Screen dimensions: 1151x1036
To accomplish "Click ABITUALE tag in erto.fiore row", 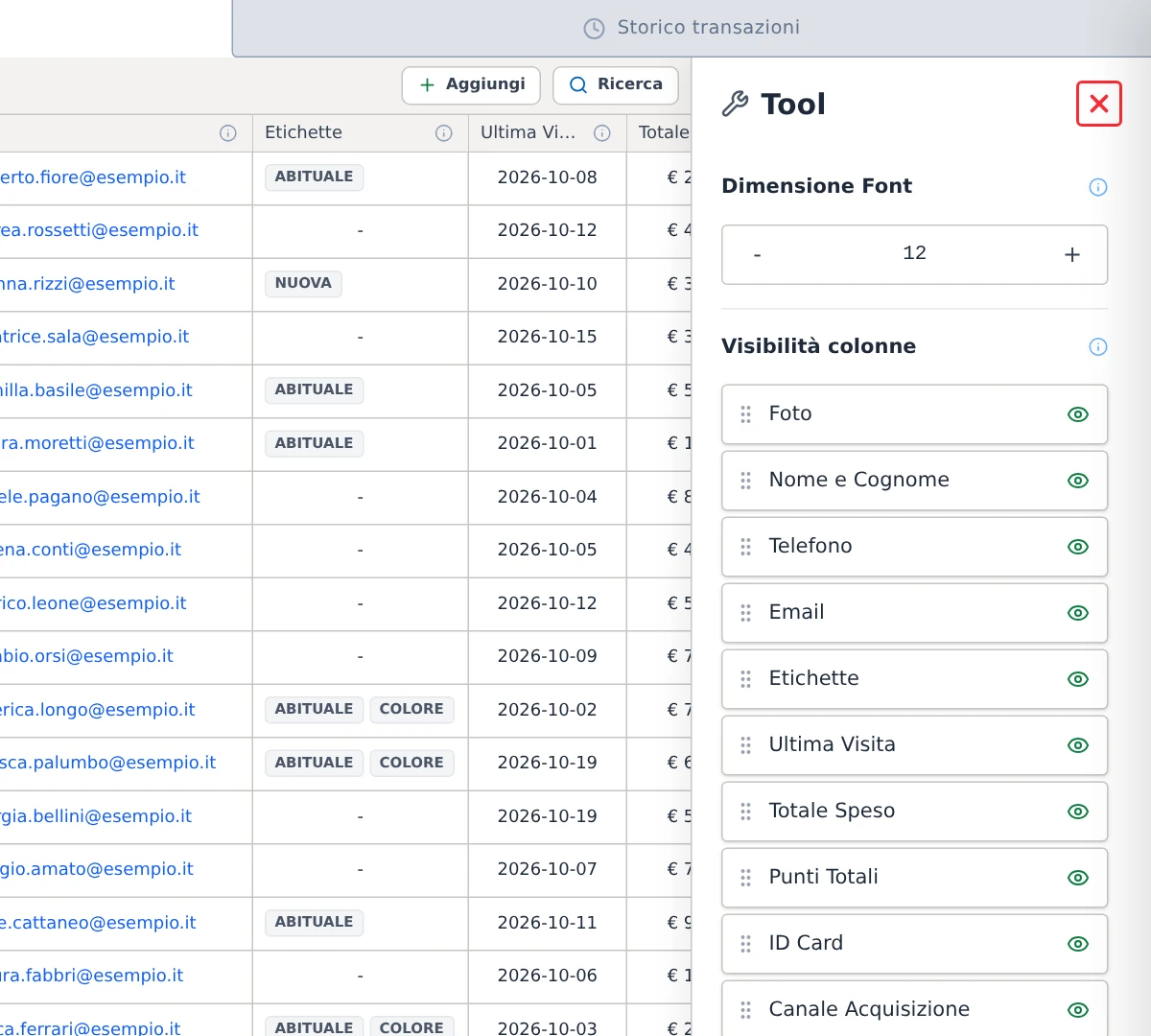I will (x=314, y=177).
